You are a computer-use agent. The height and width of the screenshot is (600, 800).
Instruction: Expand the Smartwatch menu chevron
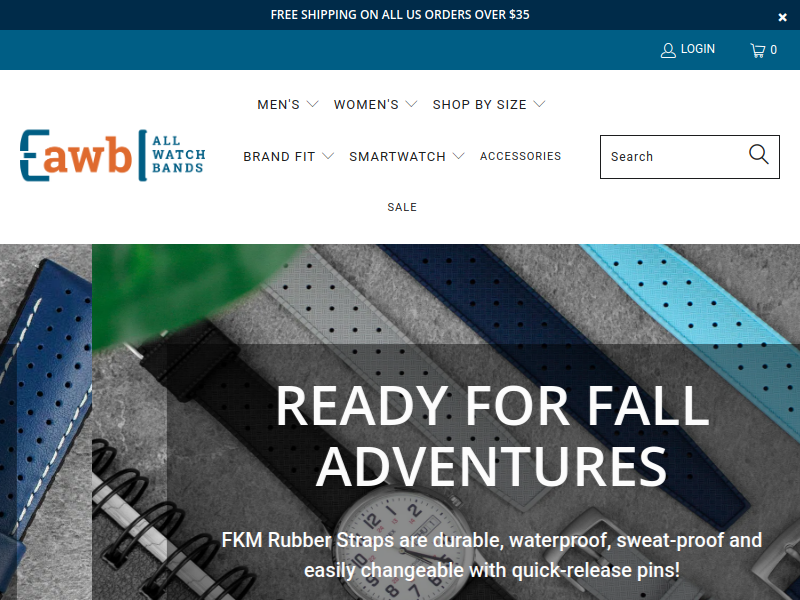(459, 156)
